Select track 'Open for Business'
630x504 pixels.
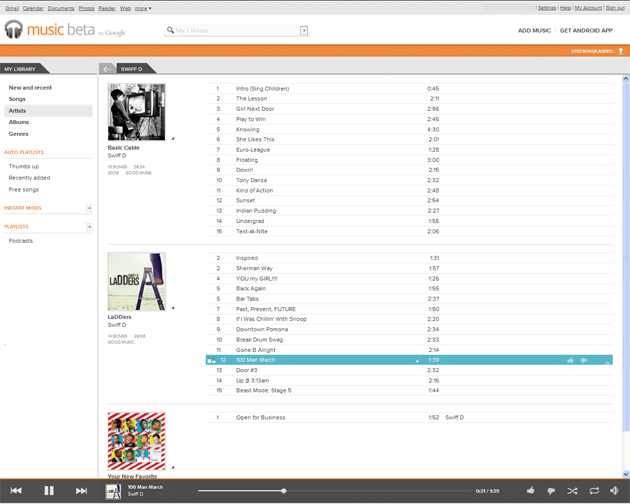point(409,418)
